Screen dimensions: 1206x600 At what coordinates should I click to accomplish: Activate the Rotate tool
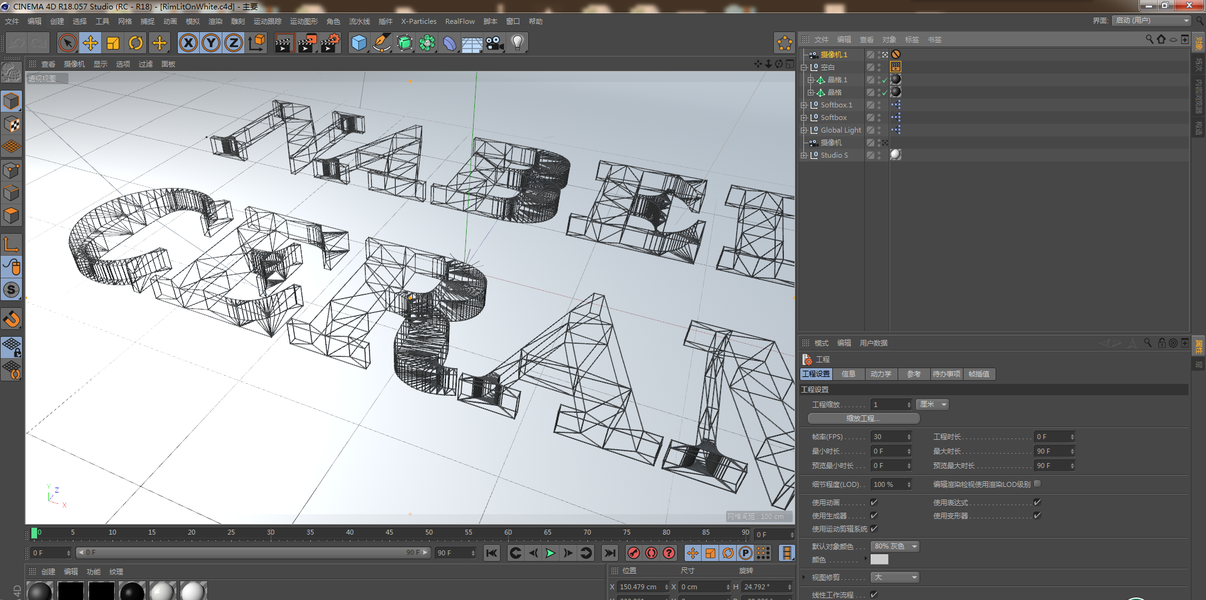(136, 43)
